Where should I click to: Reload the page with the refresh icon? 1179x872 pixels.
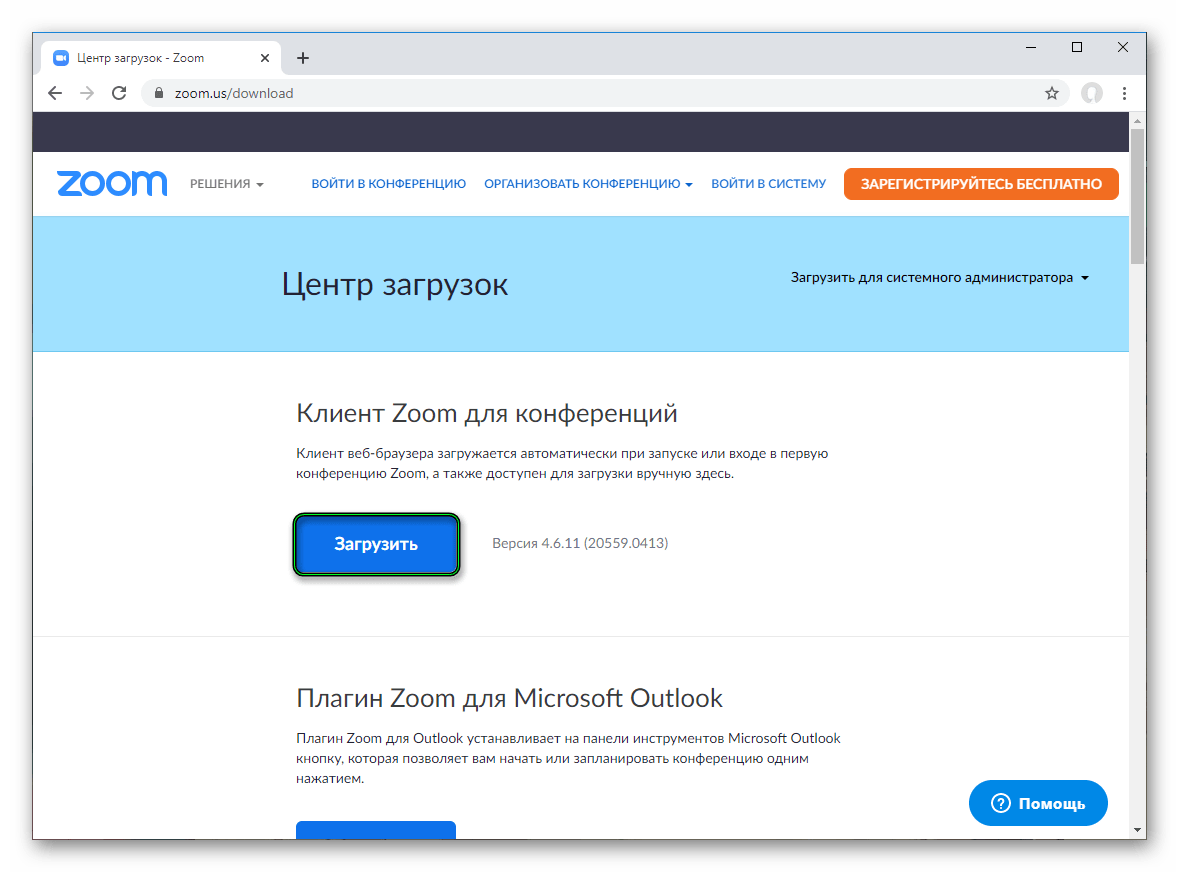(x=119, y=93)
